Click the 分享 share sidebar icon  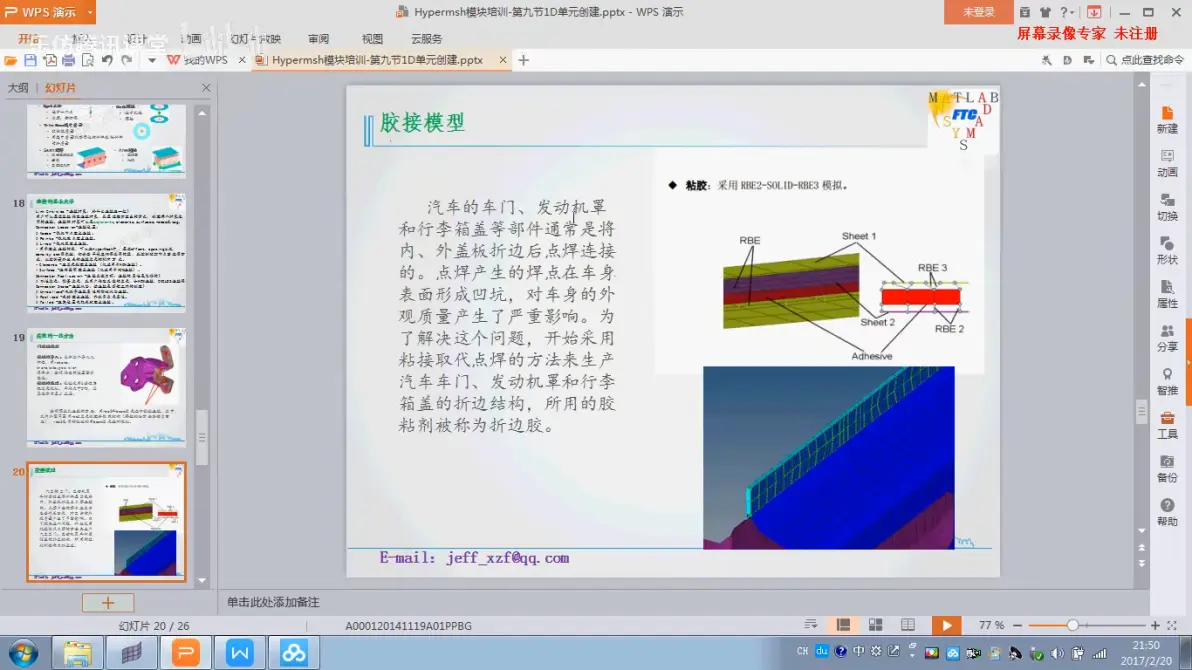tap(1167, 338)
